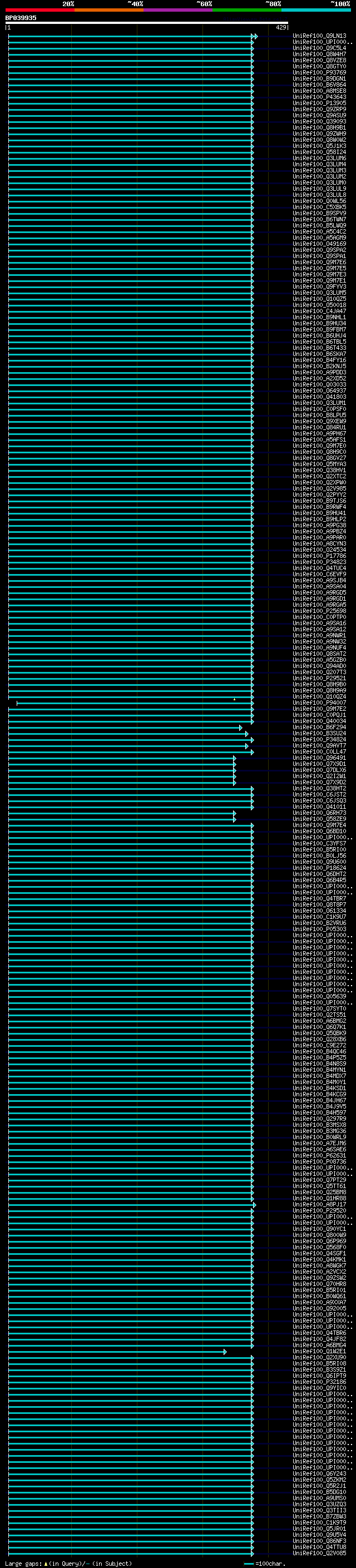Select hit UniRef100_Q7X9D1
This screenshot has width=356, height=1568.
pos(319,764)
